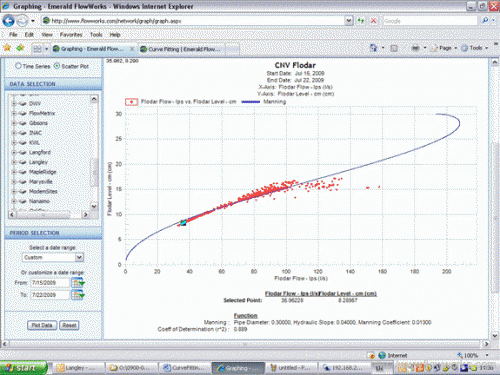Screen dimensions: 500x375
Task: Click the Refresh page icon
Action: [361, 21]
